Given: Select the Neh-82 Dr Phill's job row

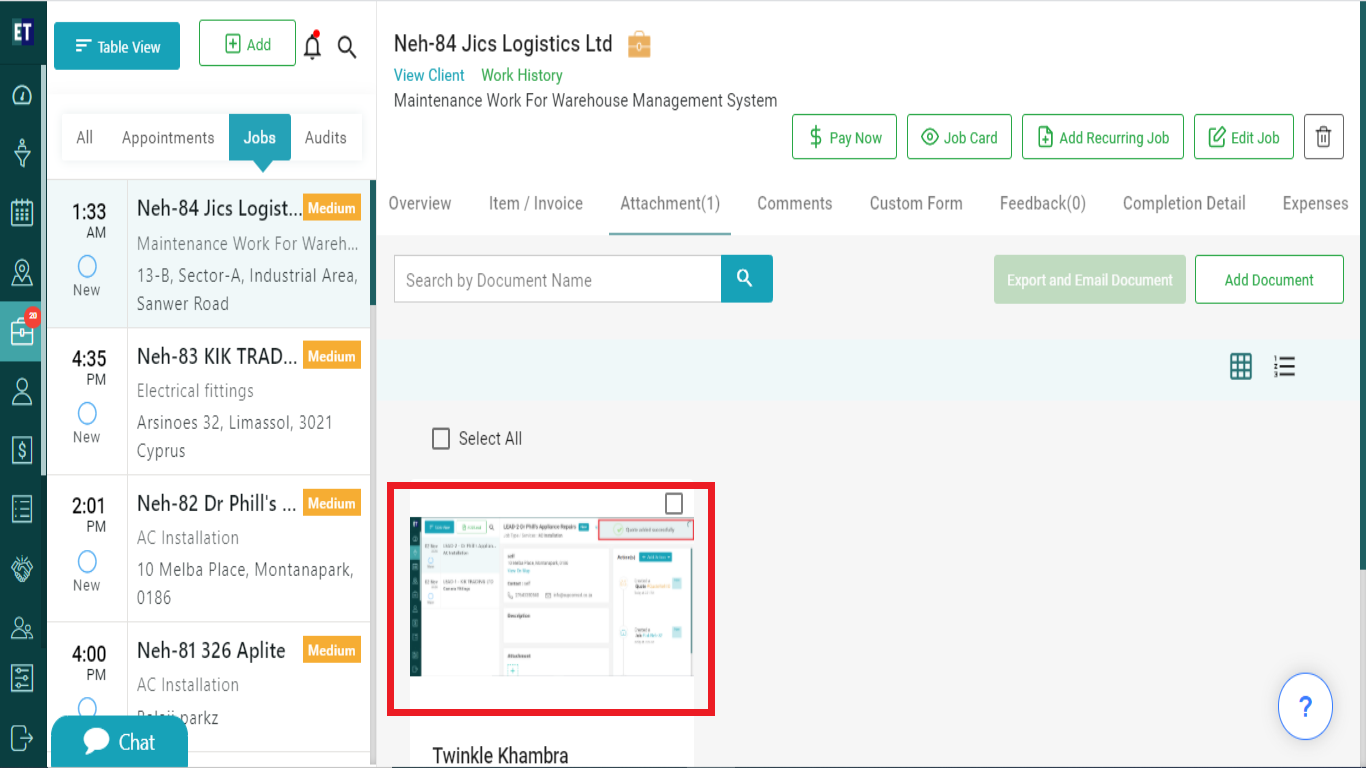Looking at the screenshot, I should click(209, 549).
